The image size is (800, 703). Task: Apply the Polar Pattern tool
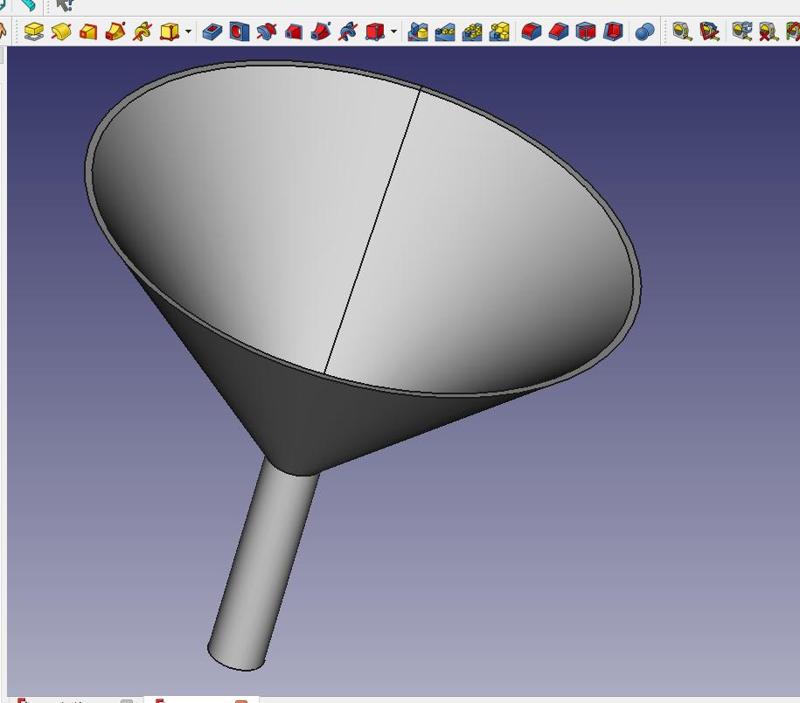point(472,32)
